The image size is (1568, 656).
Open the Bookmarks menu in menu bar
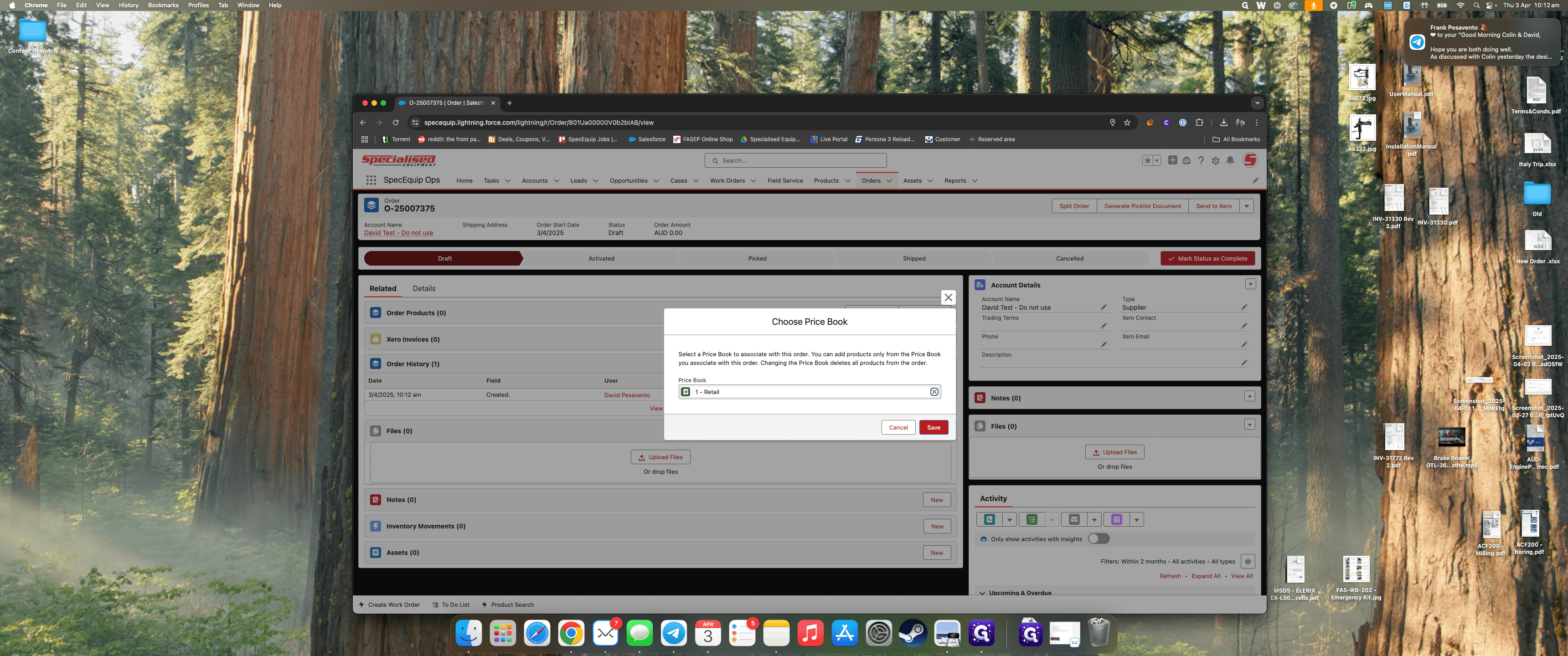(x=163, y=5)
